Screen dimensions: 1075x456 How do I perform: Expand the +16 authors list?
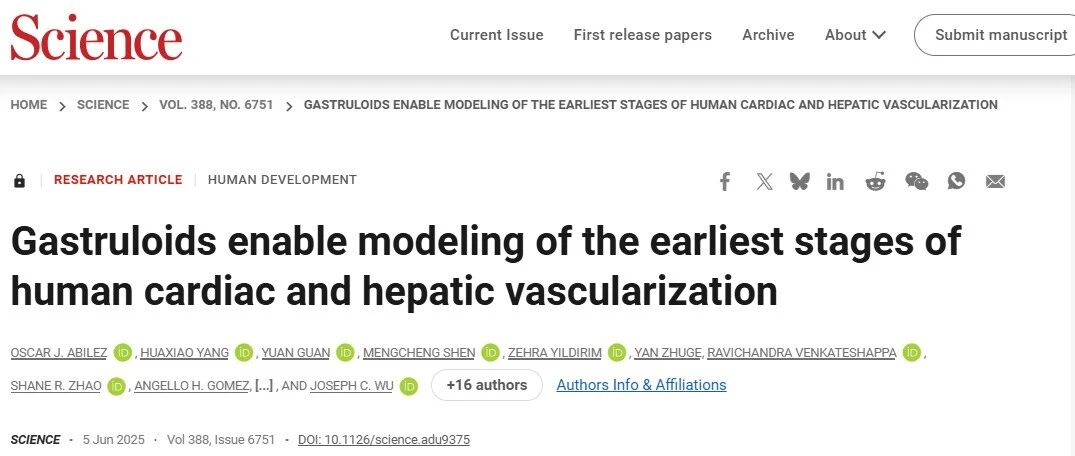tap(487, 385)
